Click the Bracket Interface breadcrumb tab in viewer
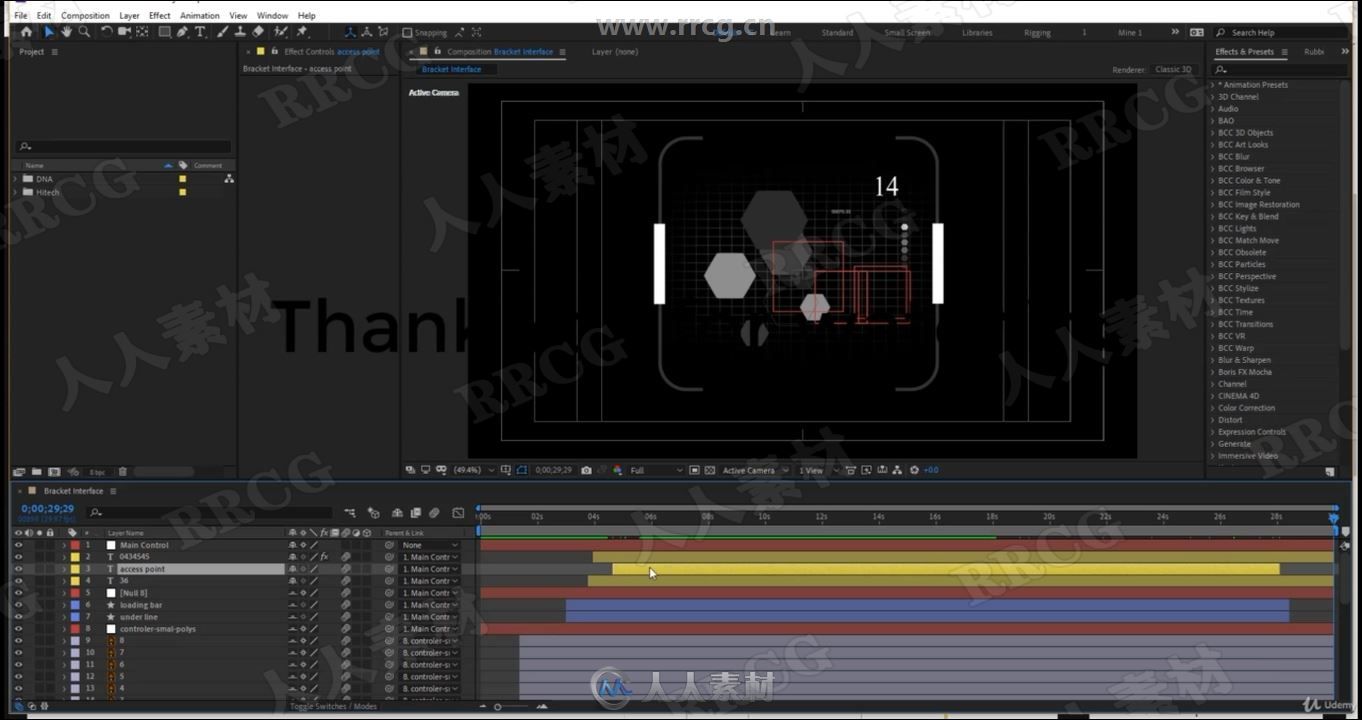 pyautogui.click(x=451, y=69)
